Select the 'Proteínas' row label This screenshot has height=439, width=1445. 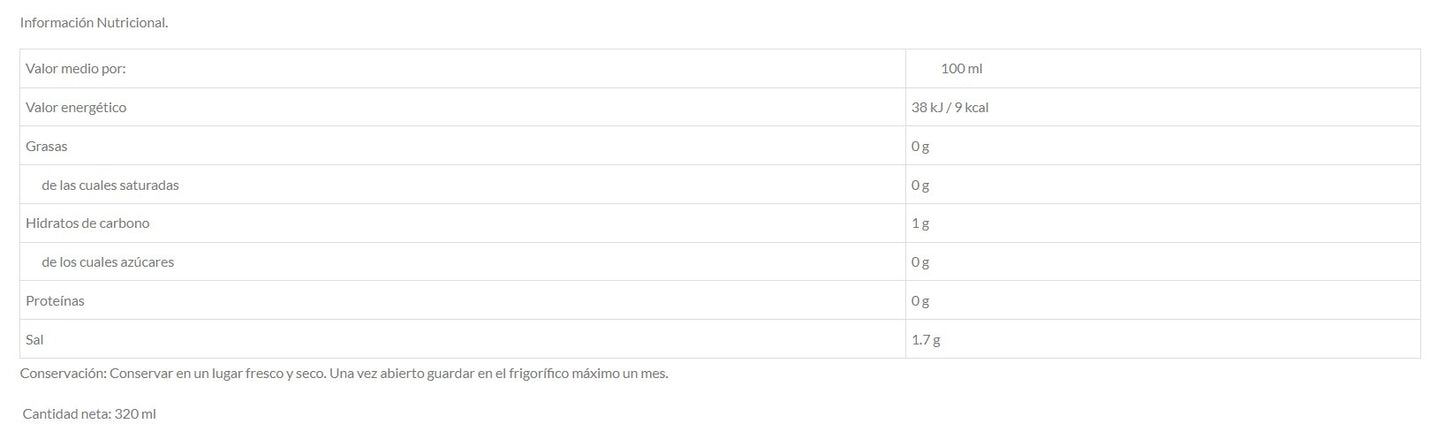click(x=55, y=300)
